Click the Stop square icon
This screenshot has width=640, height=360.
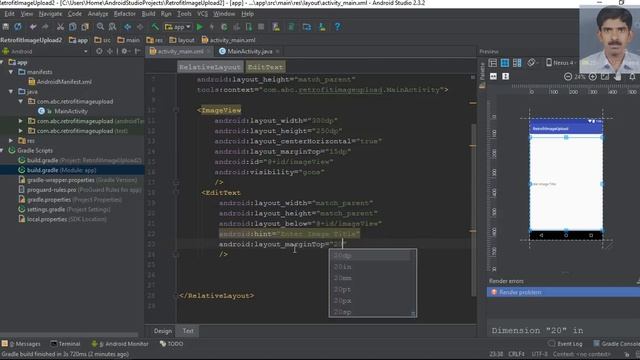pos(261,27)
